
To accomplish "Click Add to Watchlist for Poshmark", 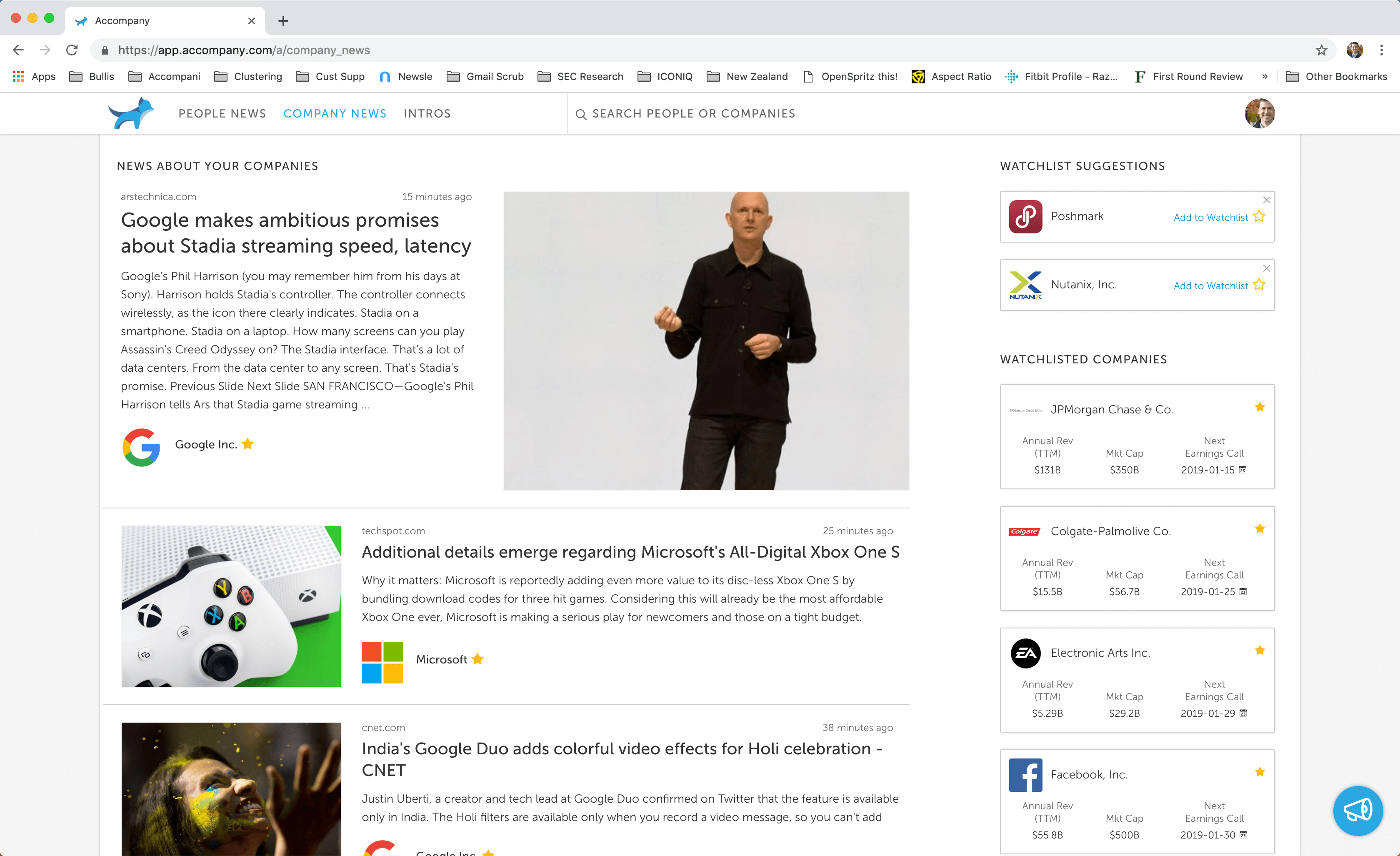I will (1210, 217).
